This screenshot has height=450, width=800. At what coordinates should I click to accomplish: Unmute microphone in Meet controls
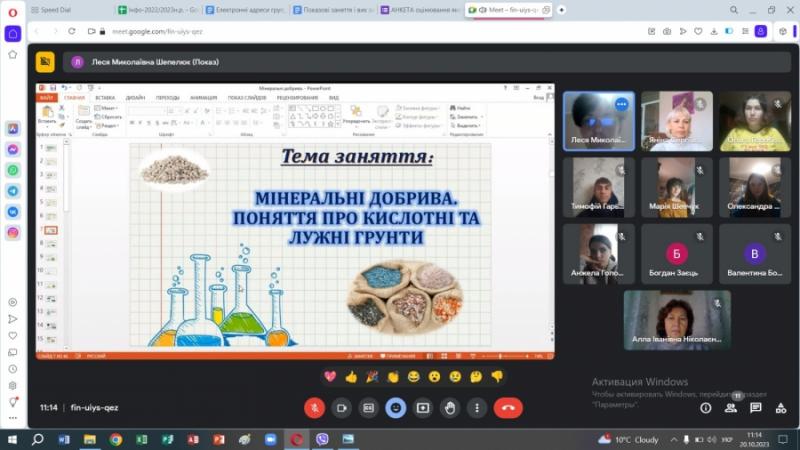pyautogui.click(x=314, y=408)
